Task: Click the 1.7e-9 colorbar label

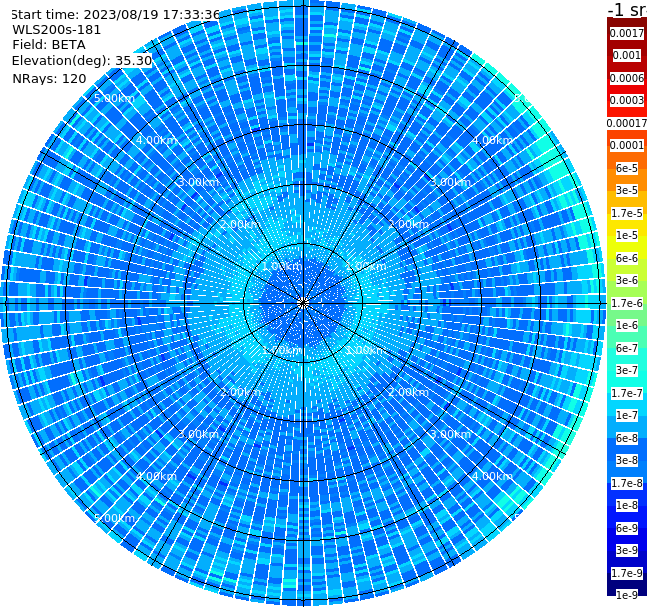Action: (x=627, y=573)
